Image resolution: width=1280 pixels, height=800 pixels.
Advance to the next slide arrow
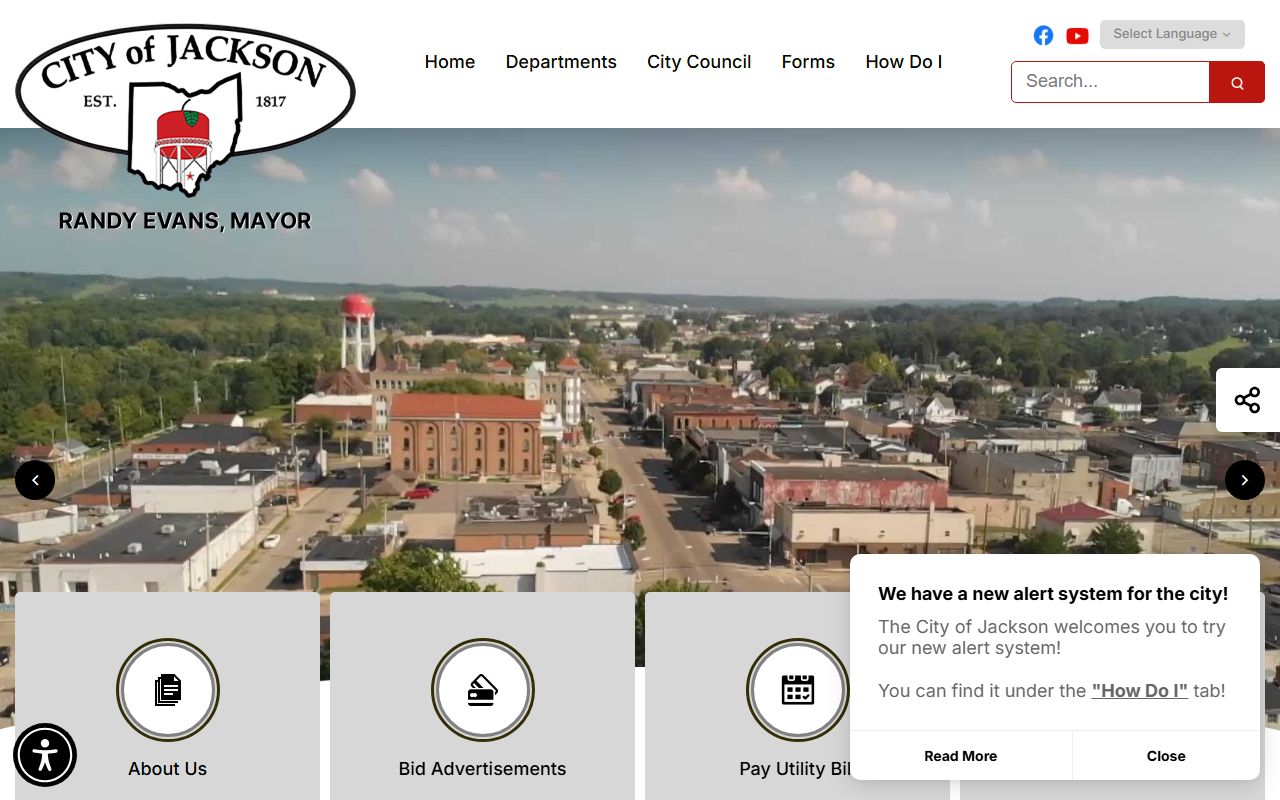(x=1245, y=480)
